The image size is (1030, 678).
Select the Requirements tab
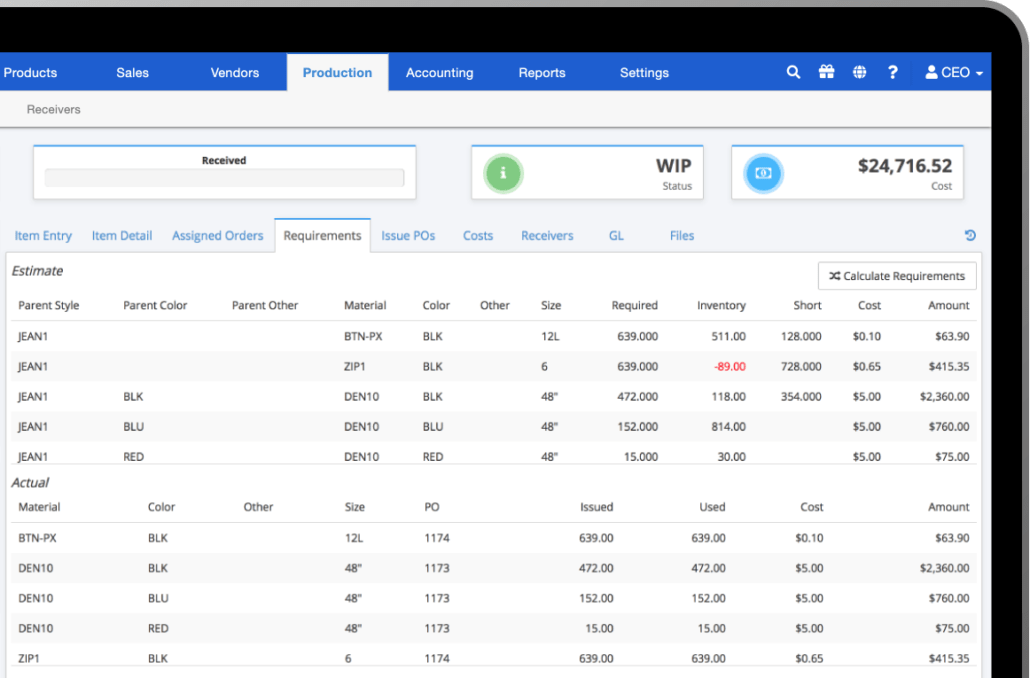pyautogui.click(x=322, y=235)
